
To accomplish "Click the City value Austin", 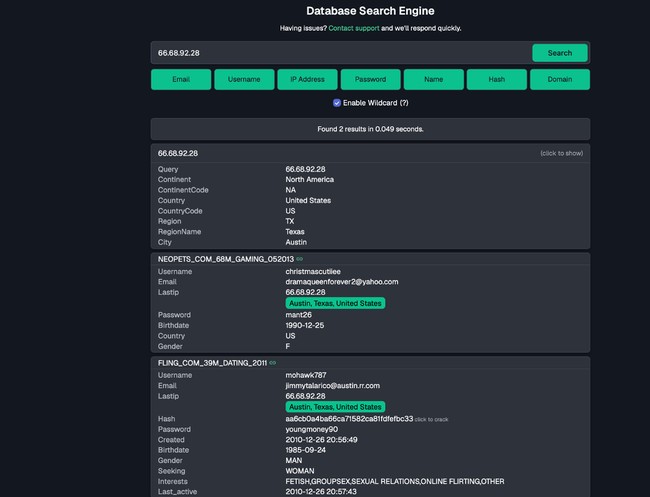I will (296, 242).
